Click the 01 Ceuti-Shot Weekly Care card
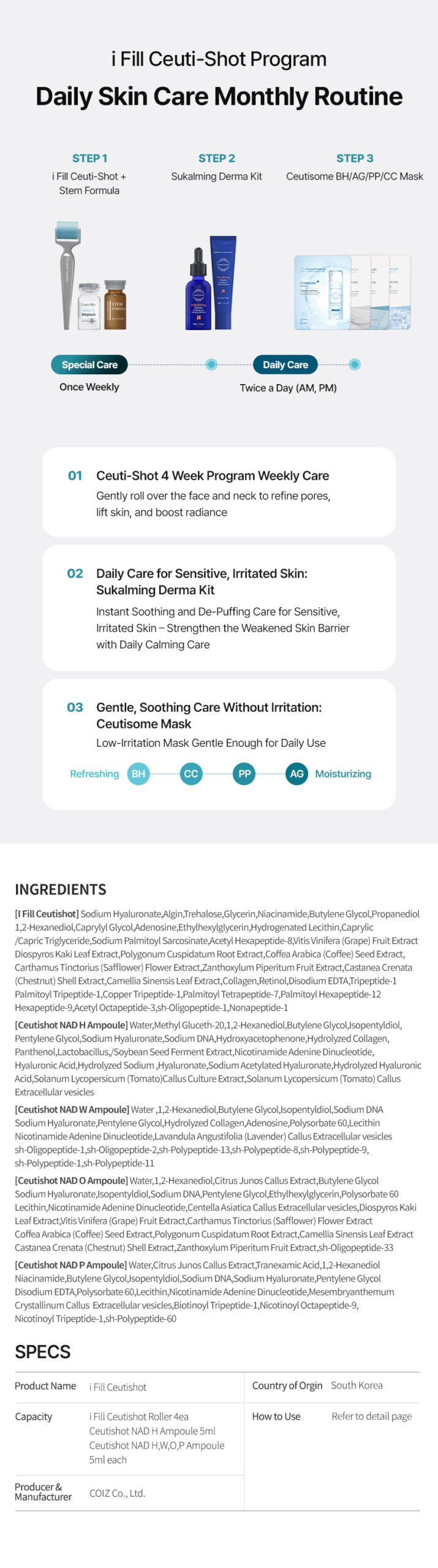This screenshot has width=438, height=1568. pyautogui.click(x=219, y=492)
